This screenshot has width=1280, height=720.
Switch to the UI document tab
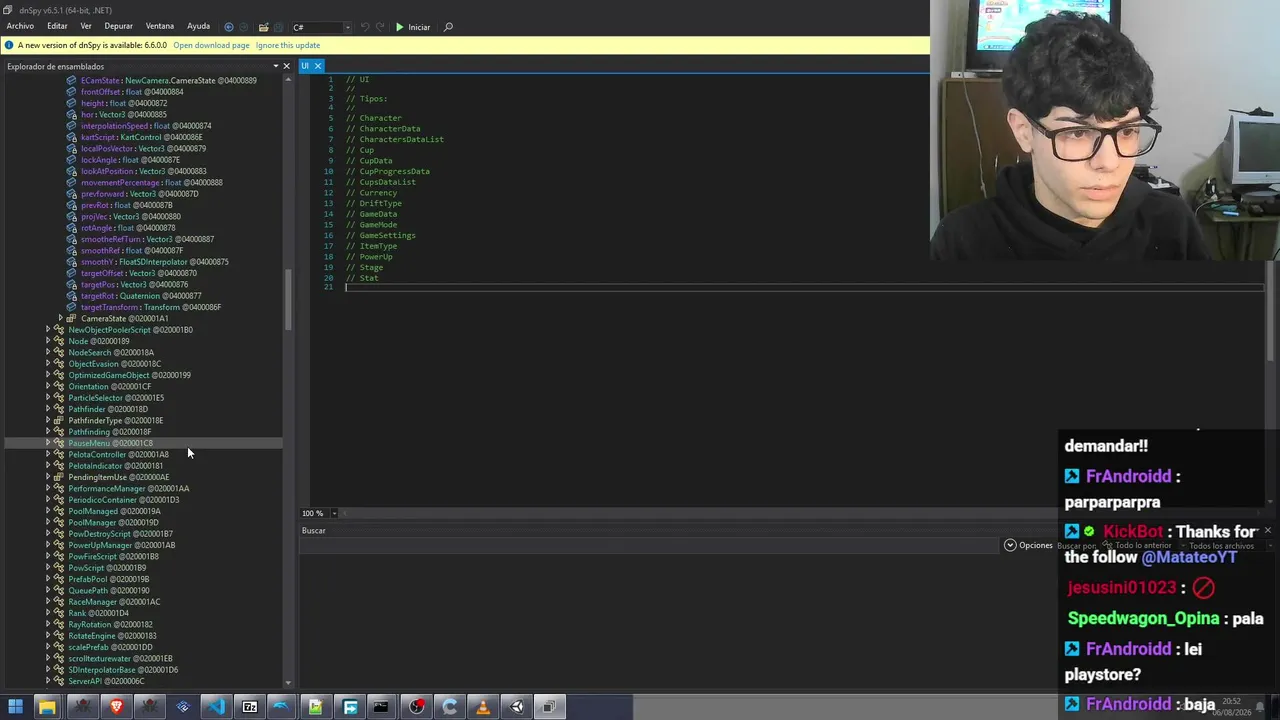[x=305, y=66]
